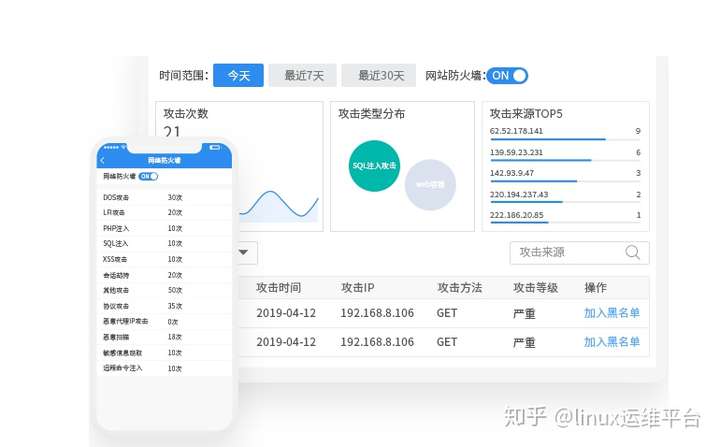Image resolution: width=720 pixels, height=447 pixels.
Task: Switch time range to 最近30天
Action: [379, 75]
